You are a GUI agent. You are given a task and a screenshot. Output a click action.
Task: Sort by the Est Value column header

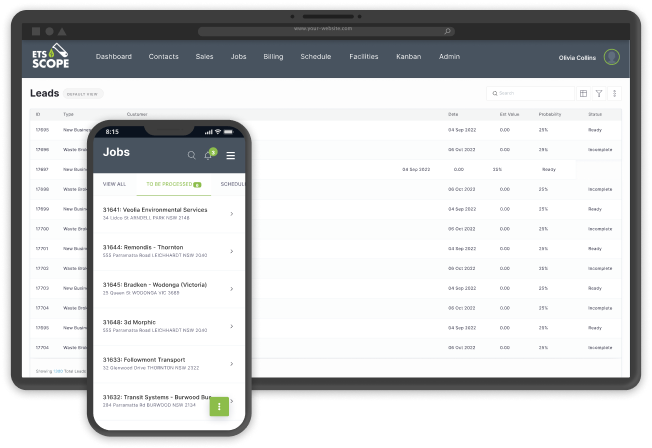[509, 114]
